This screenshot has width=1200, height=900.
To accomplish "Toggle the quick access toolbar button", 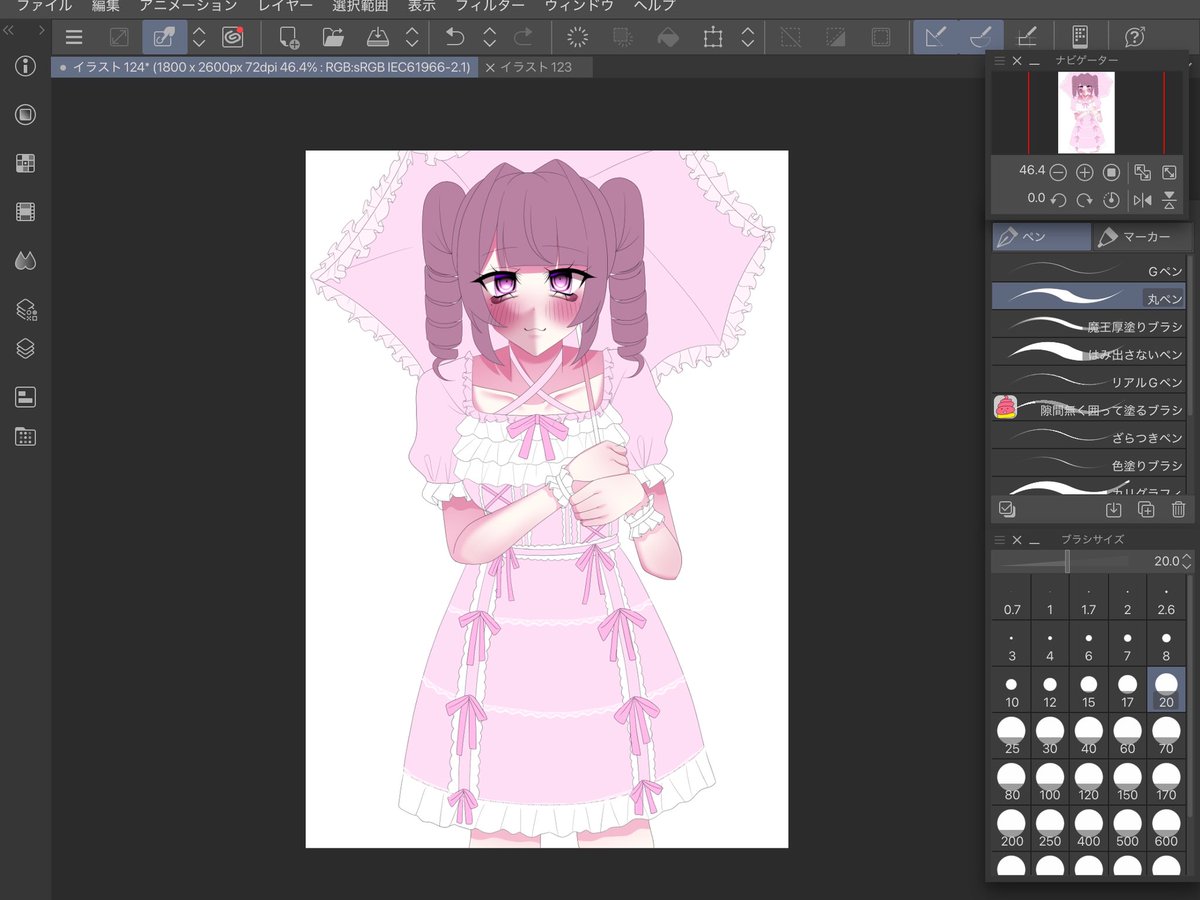I will [164, 38].
